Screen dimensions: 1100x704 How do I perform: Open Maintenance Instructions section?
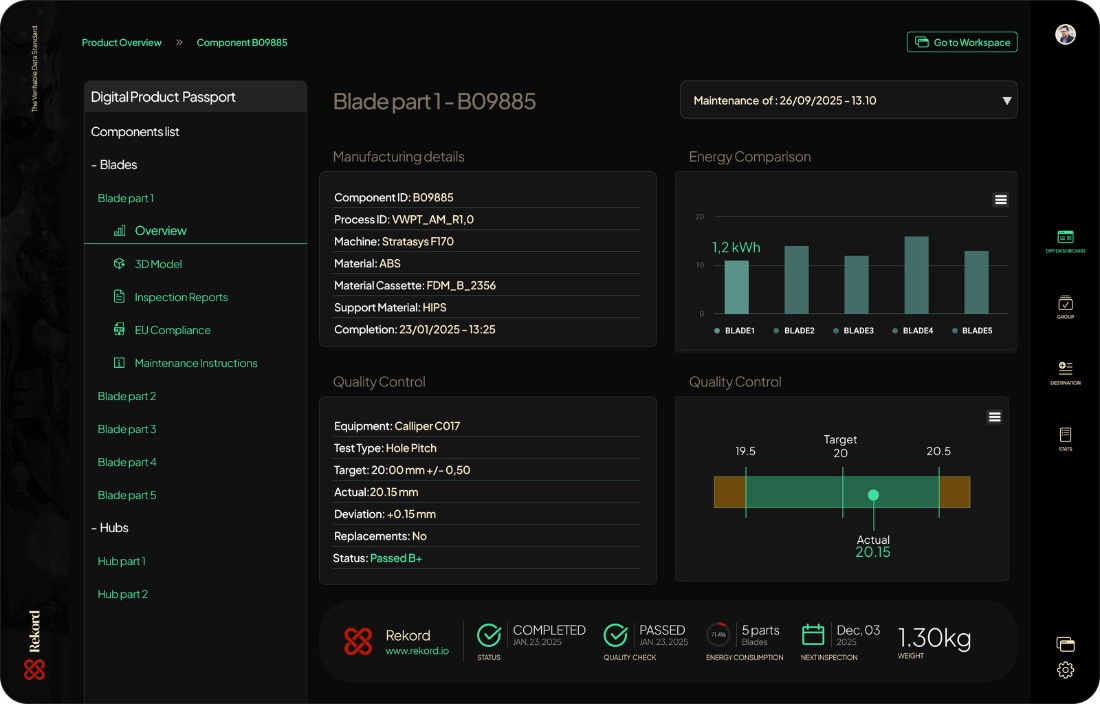click(196, 363)
